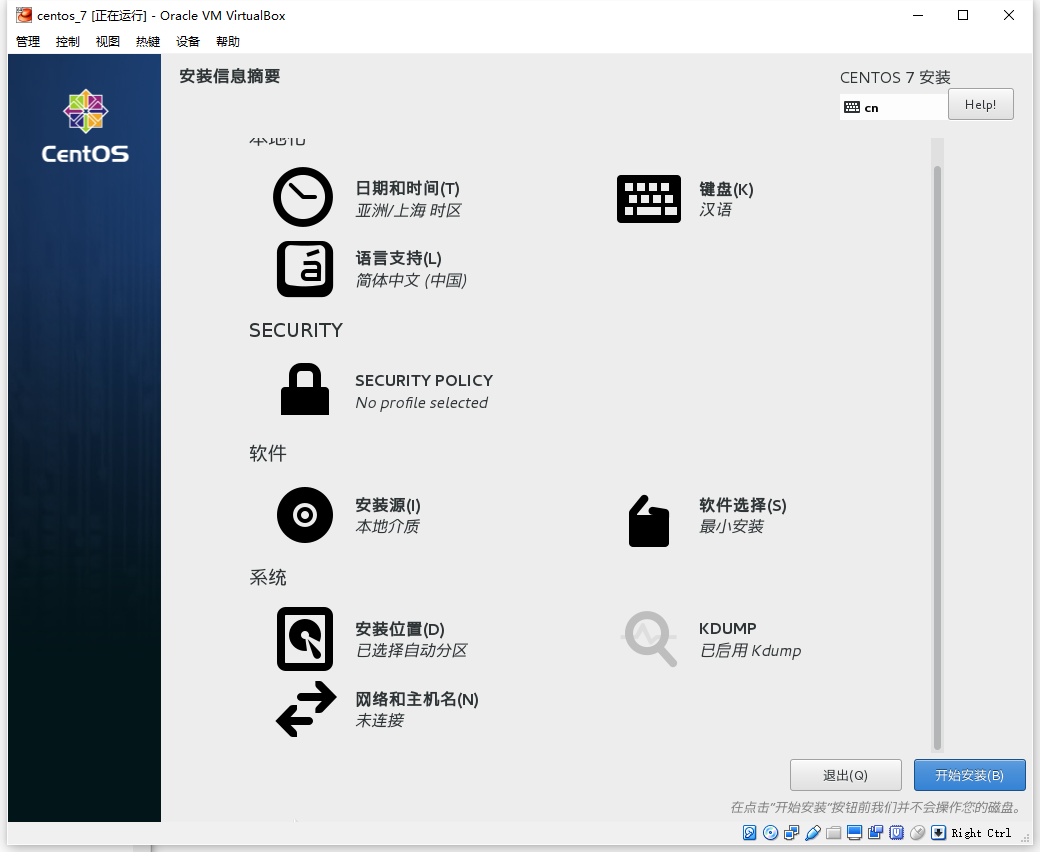The width and height of the screenshot is (1040, 852).
Task: Open the 安装位置 hard disk icon
Action: (x=305, y=639)
